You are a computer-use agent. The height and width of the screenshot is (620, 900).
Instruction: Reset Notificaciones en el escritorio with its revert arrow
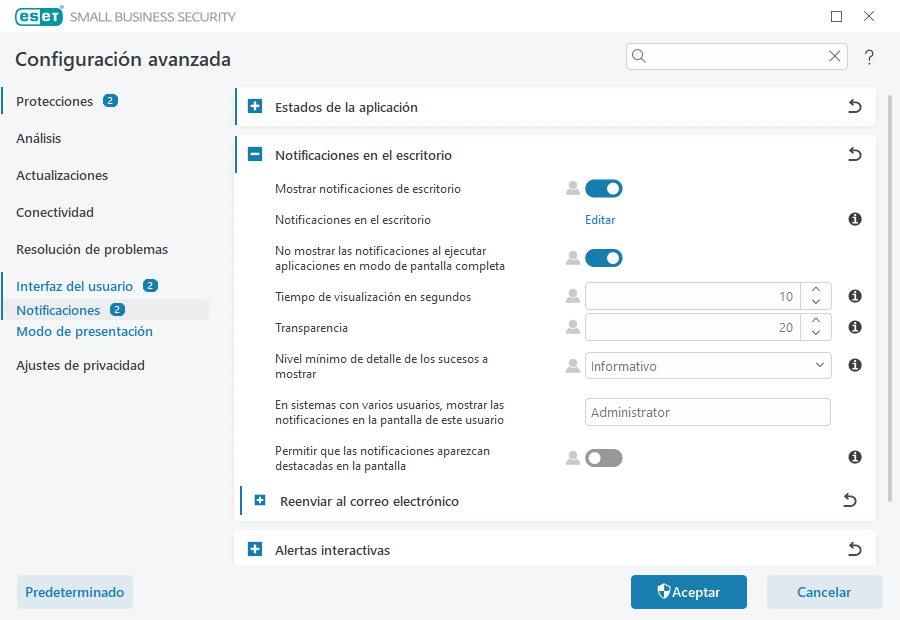(855, 154)
